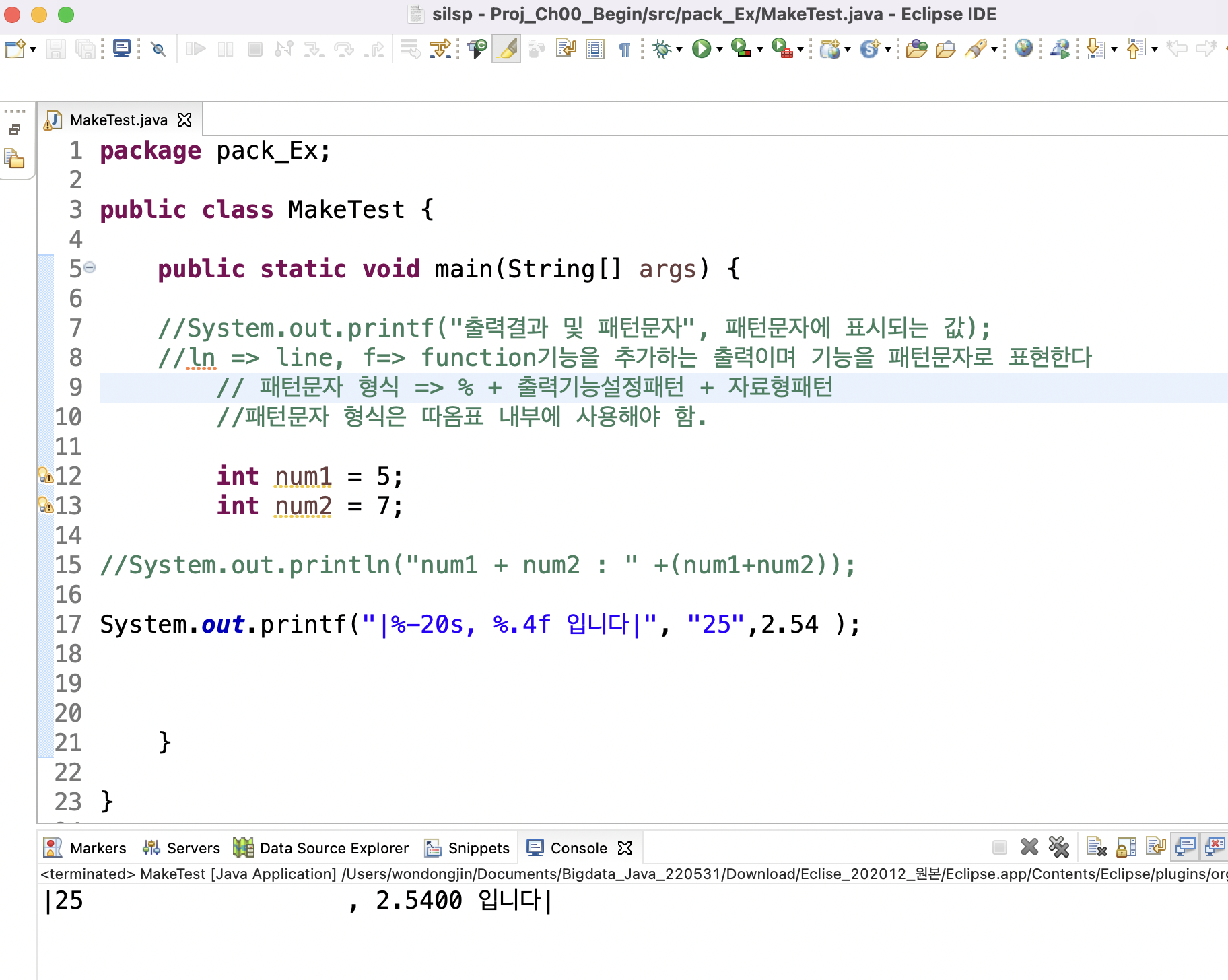
Task: Click the coverage launch icon
Action: (x=477, y=49)
